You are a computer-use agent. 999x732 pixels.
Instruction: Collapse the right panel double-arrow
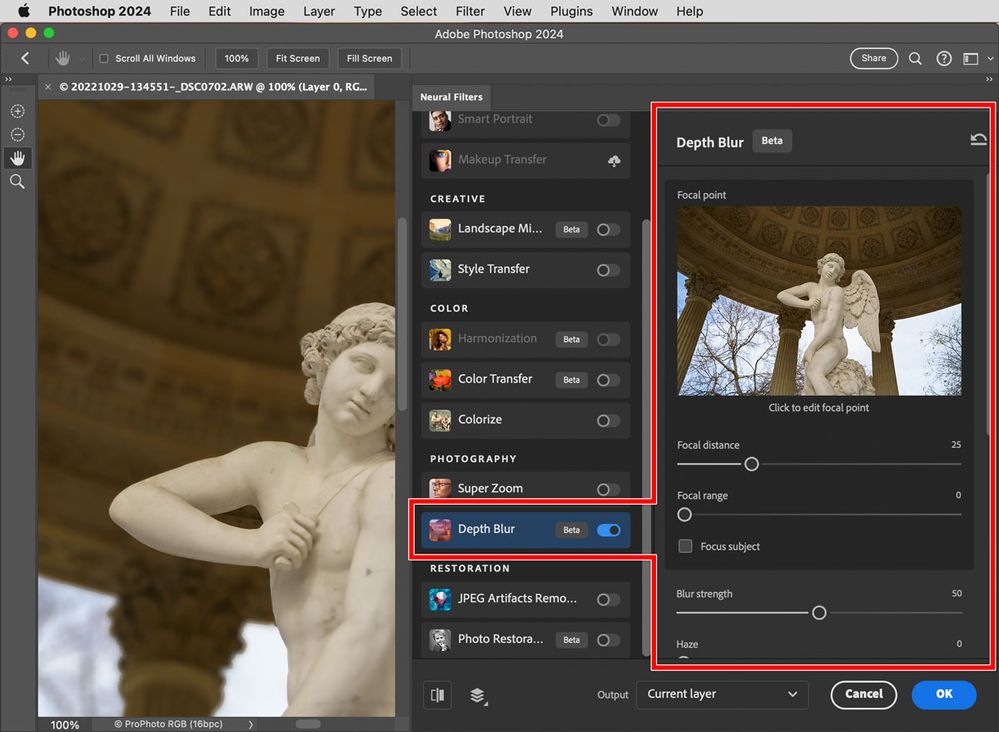click(x=989, y=79)
